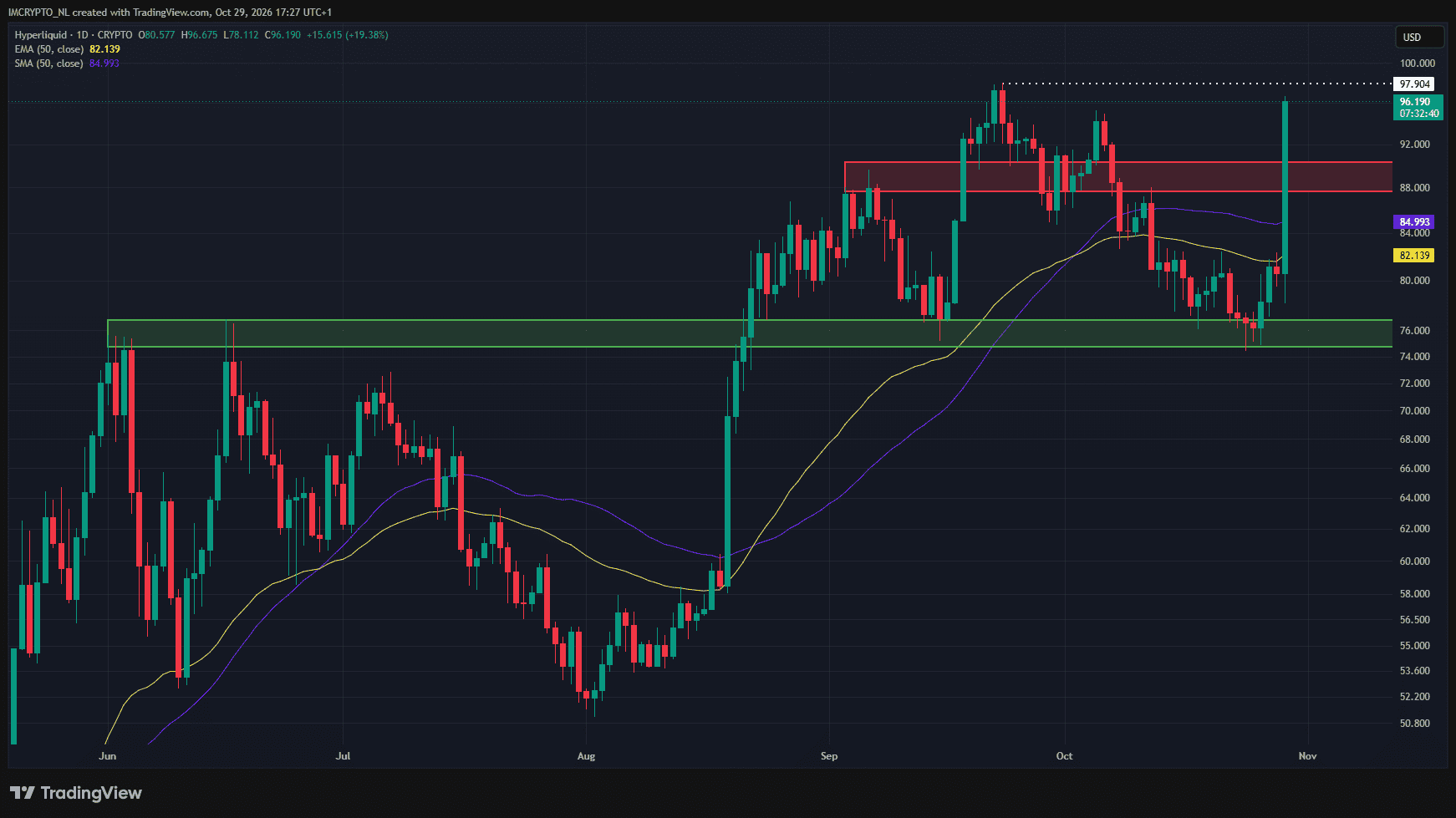Click the SMA (50, close) indicator label

(x=48, y=64)
